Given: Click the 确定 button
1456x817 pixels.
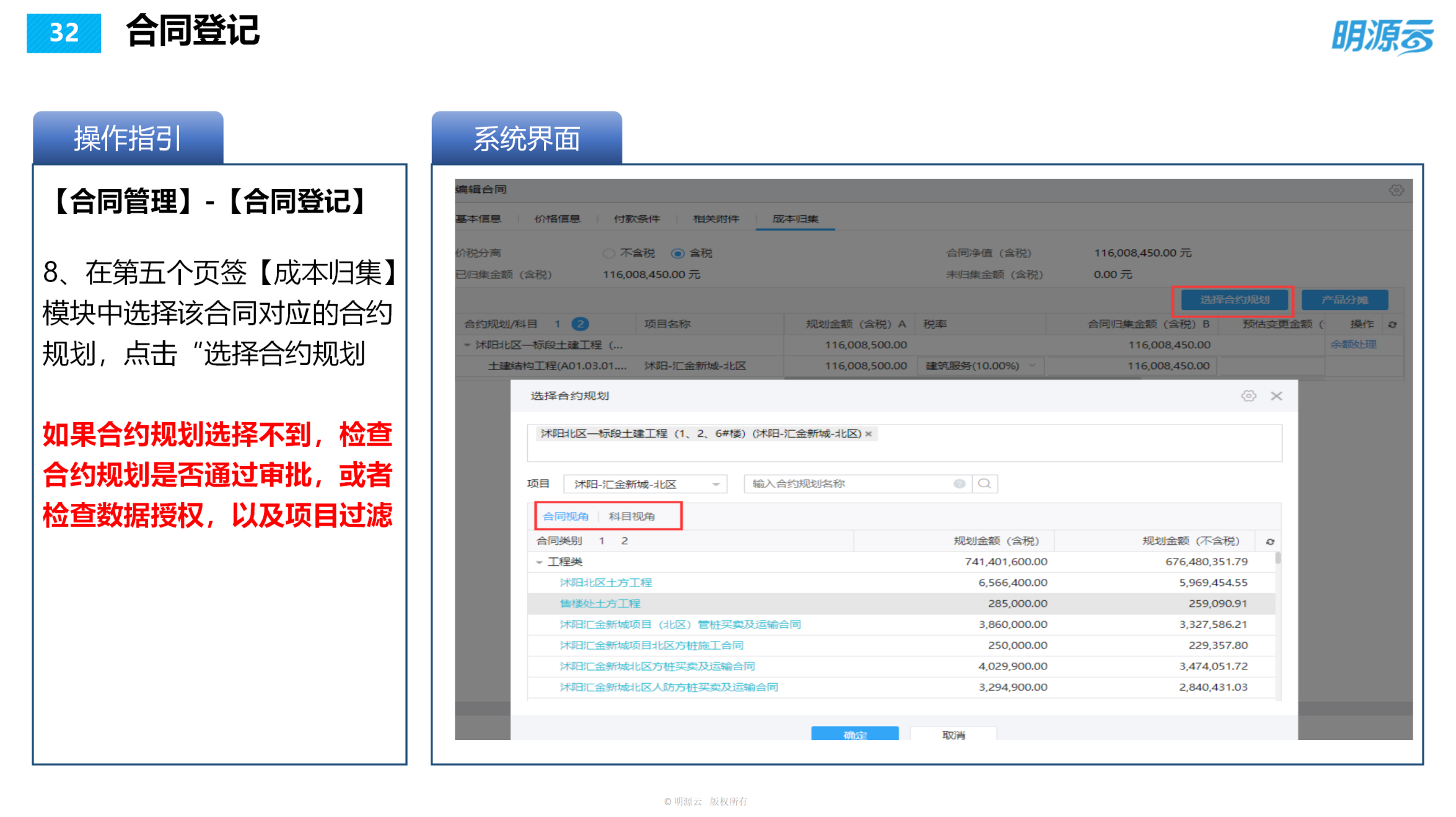Looking at the screenshot, I should pos(854,735).
